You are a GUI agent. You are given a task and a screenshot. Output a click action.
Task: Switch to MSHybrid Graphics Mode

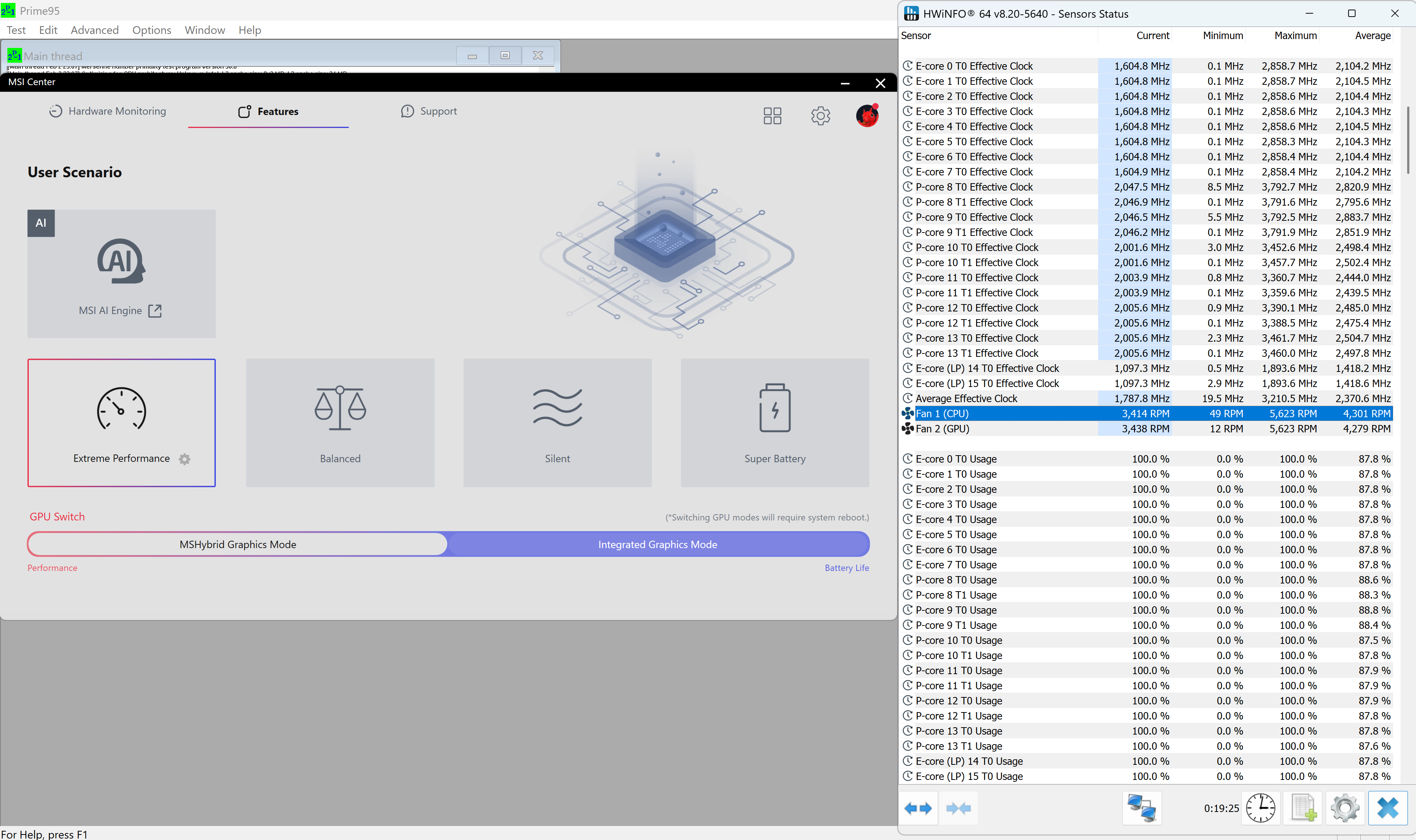238,544
